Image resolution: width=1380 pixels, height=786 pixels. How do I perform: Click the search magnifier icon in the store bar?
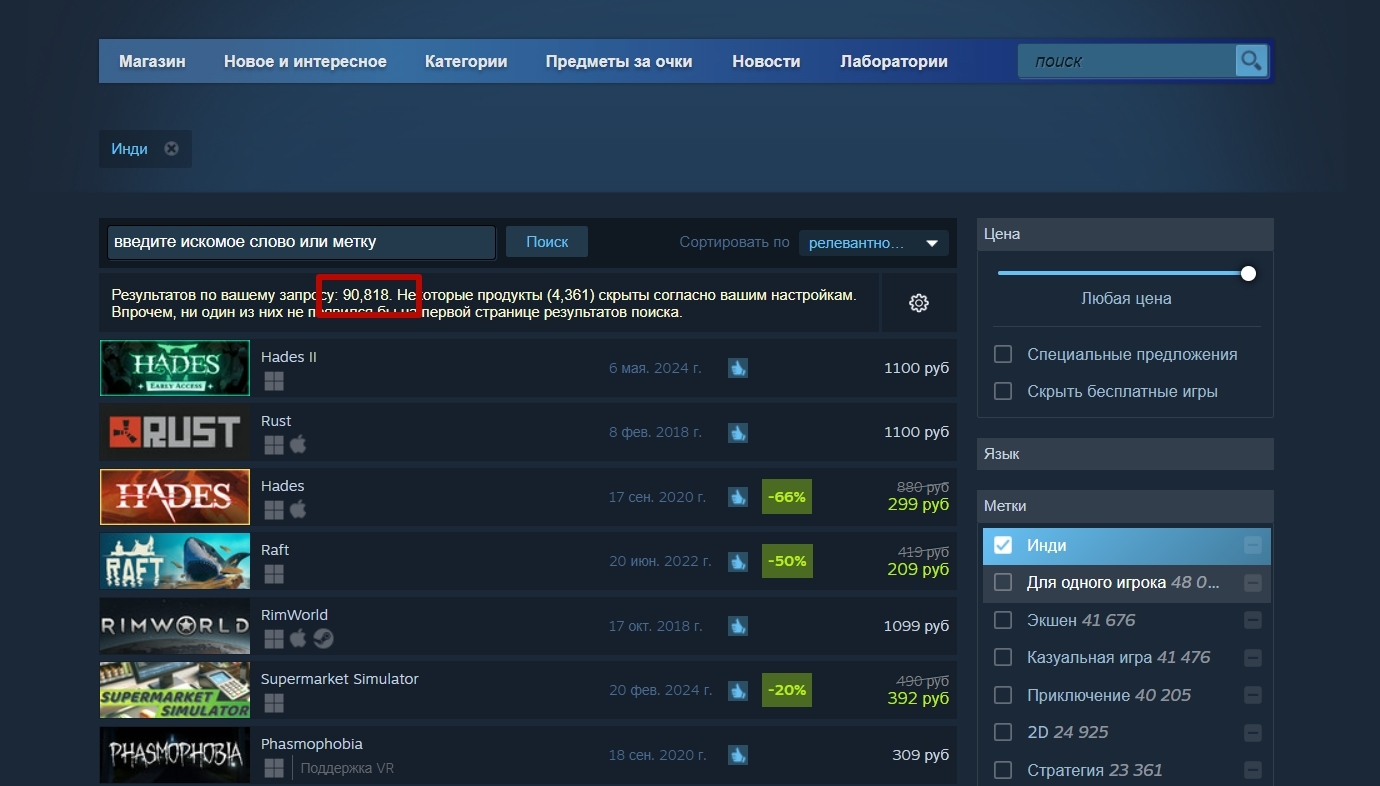pyautogui.click(x=1251, y=61)
